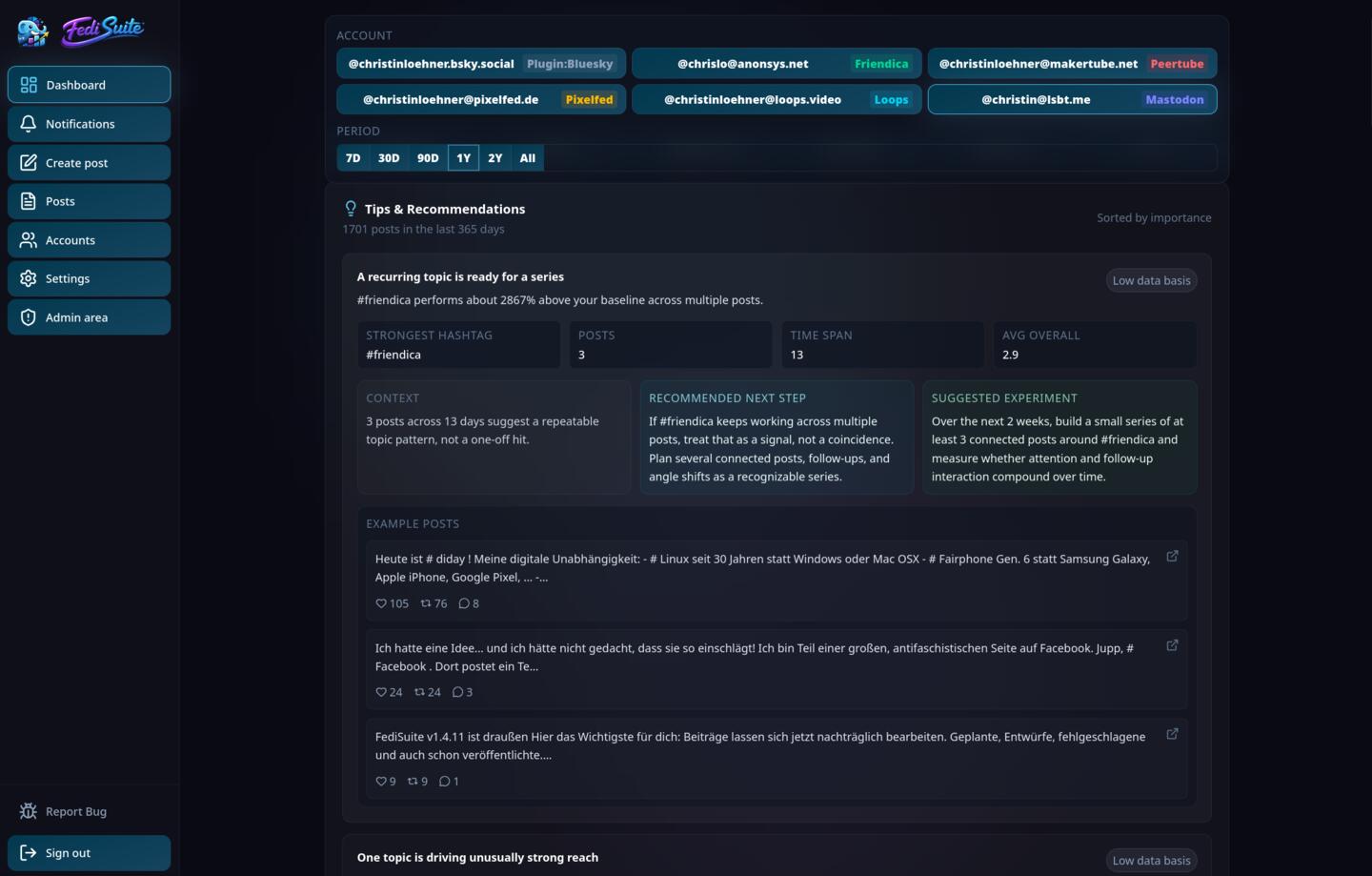Select the loops.video Loops account
1372x876 pixels.
click(x=777, y=99)
